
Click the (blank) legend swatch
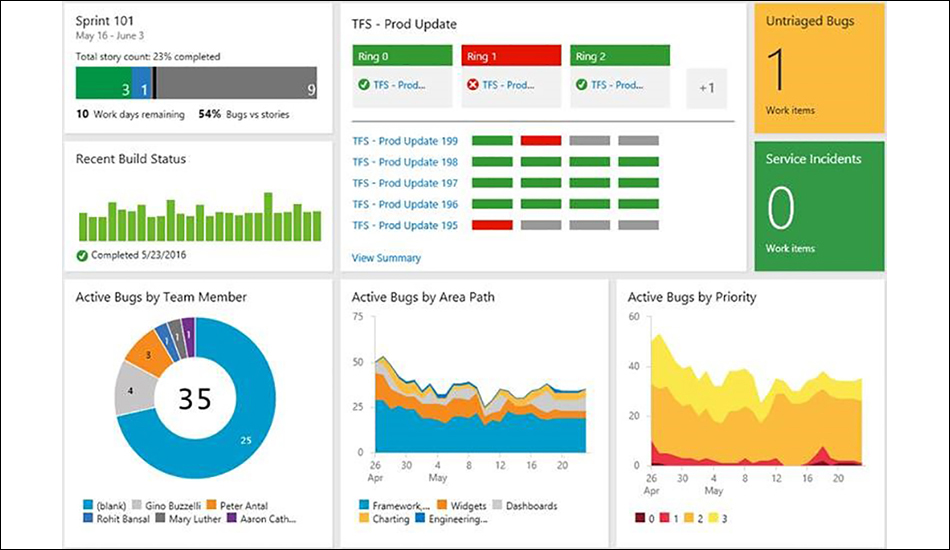click(x=88, y=505)
